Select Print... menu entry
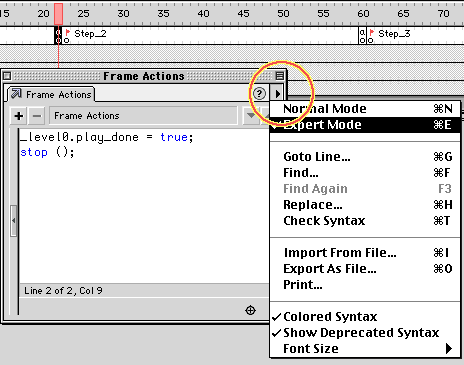 point(365,285)
